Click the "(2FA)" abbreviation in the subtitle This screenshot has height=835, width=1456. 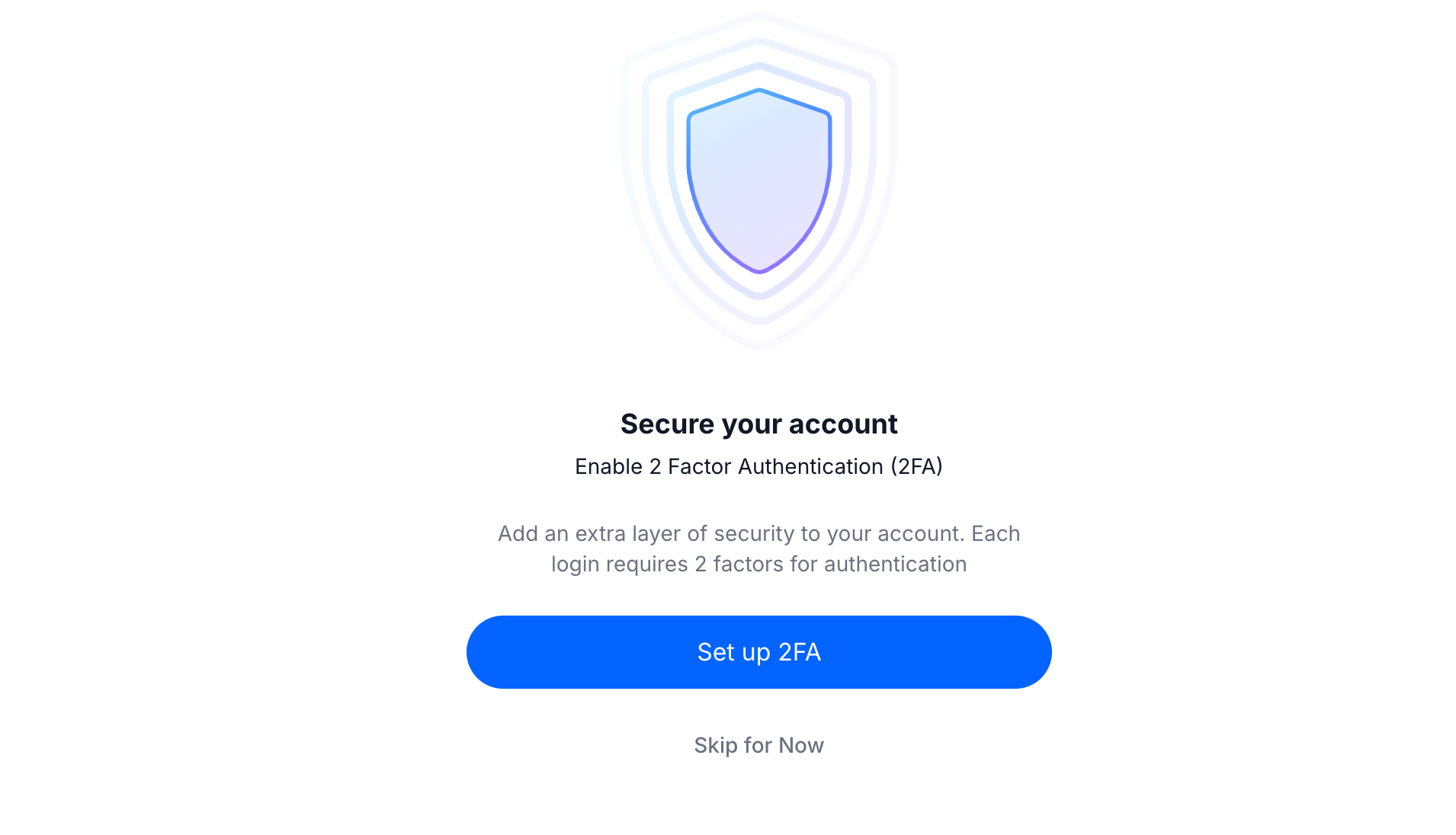coord(916,466)
